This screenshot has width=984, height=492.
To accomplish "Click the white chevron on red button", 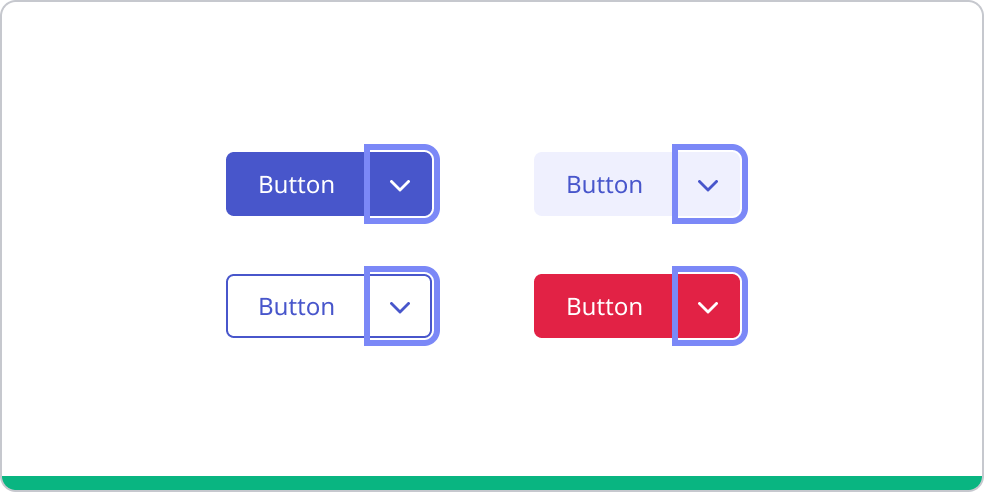I will pyautogui.click(x=709, y=307).
